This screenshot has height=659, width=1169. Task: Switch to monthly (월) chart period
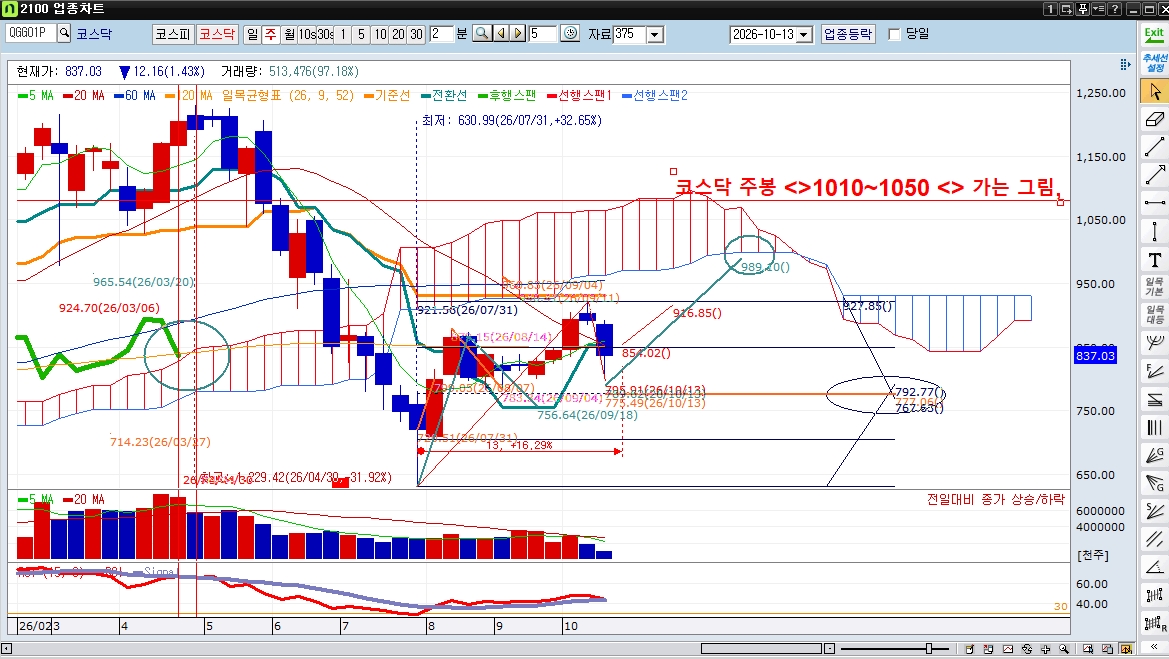pyautogui.click(x=289, y=34)
